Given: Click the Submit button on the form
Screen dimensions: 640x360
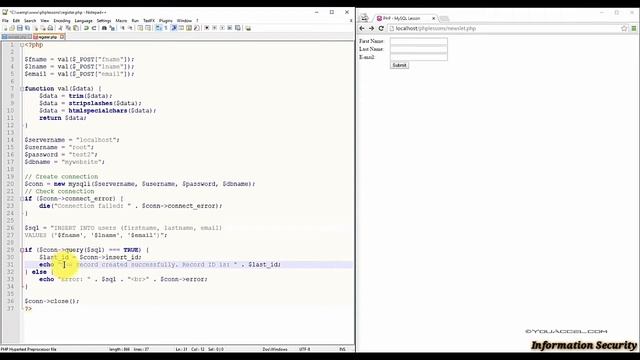Looking at the screenshot, I should tap(399, 65).
